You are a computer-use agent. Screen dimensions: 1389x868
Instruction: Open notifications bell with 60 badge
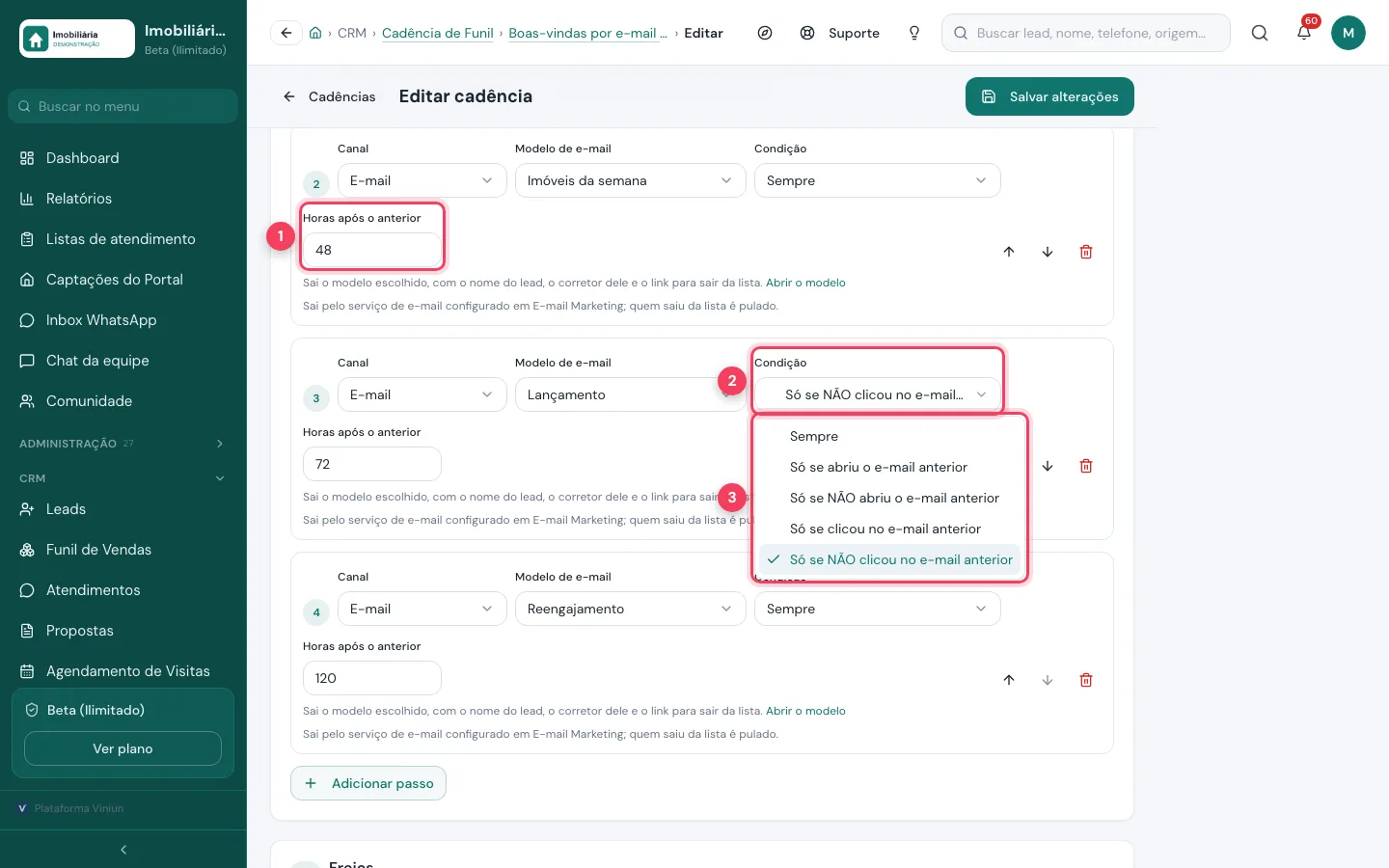click(x=1304, y=32)
